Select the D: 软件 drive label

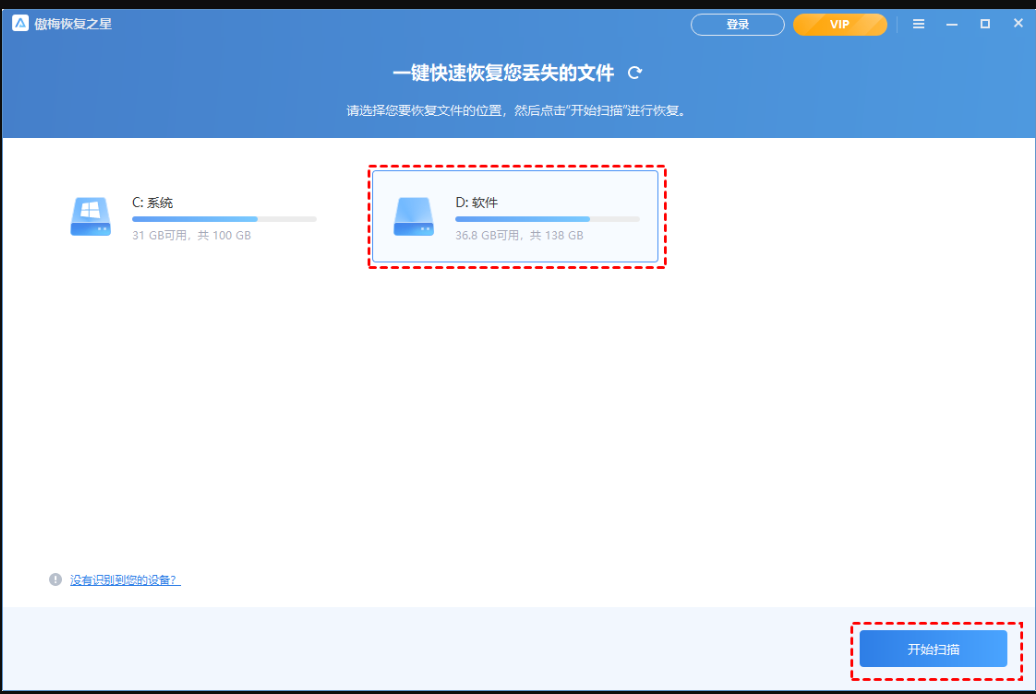pyautogui.click(x=476, y=202)
